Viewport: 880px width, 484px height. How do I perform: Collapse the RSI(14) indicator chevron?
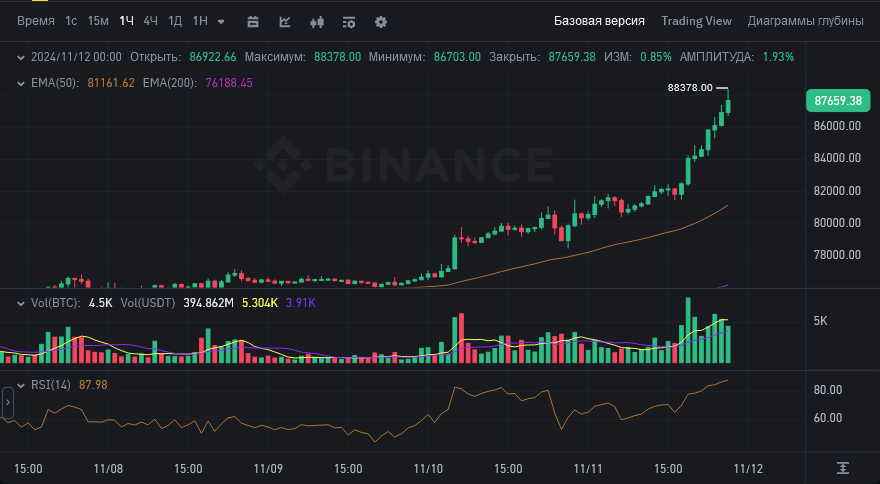click(x=21, y=386)
